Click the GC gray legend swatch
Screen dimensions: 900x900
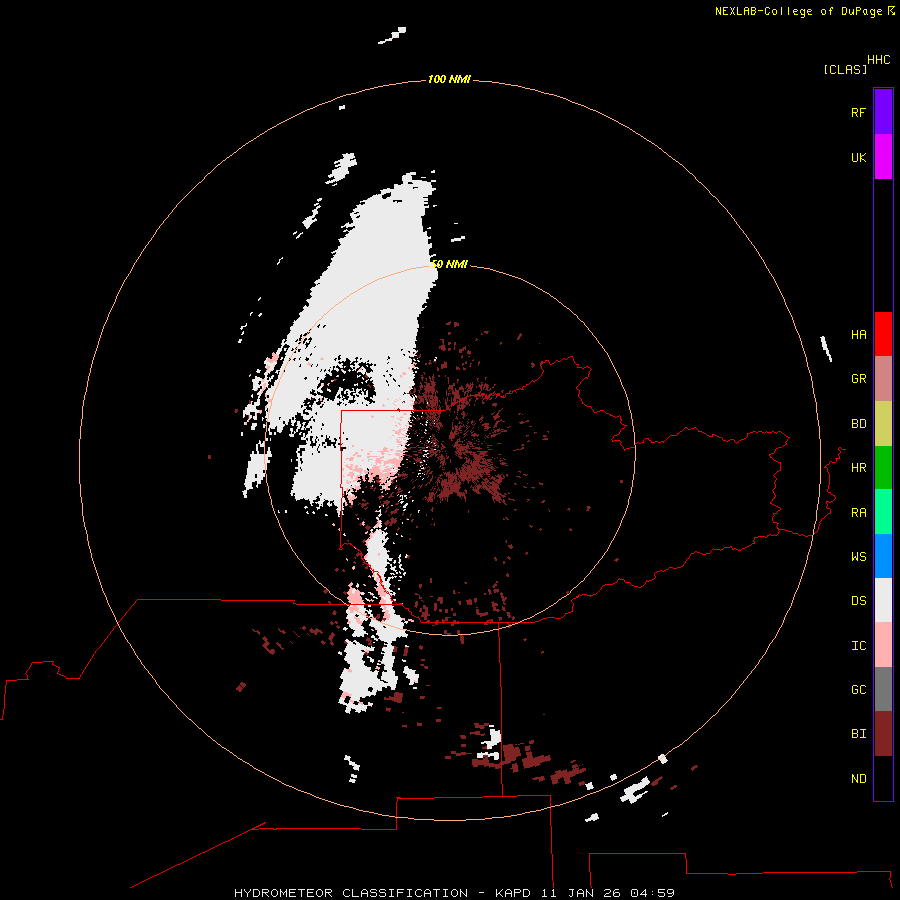(883, 689)
